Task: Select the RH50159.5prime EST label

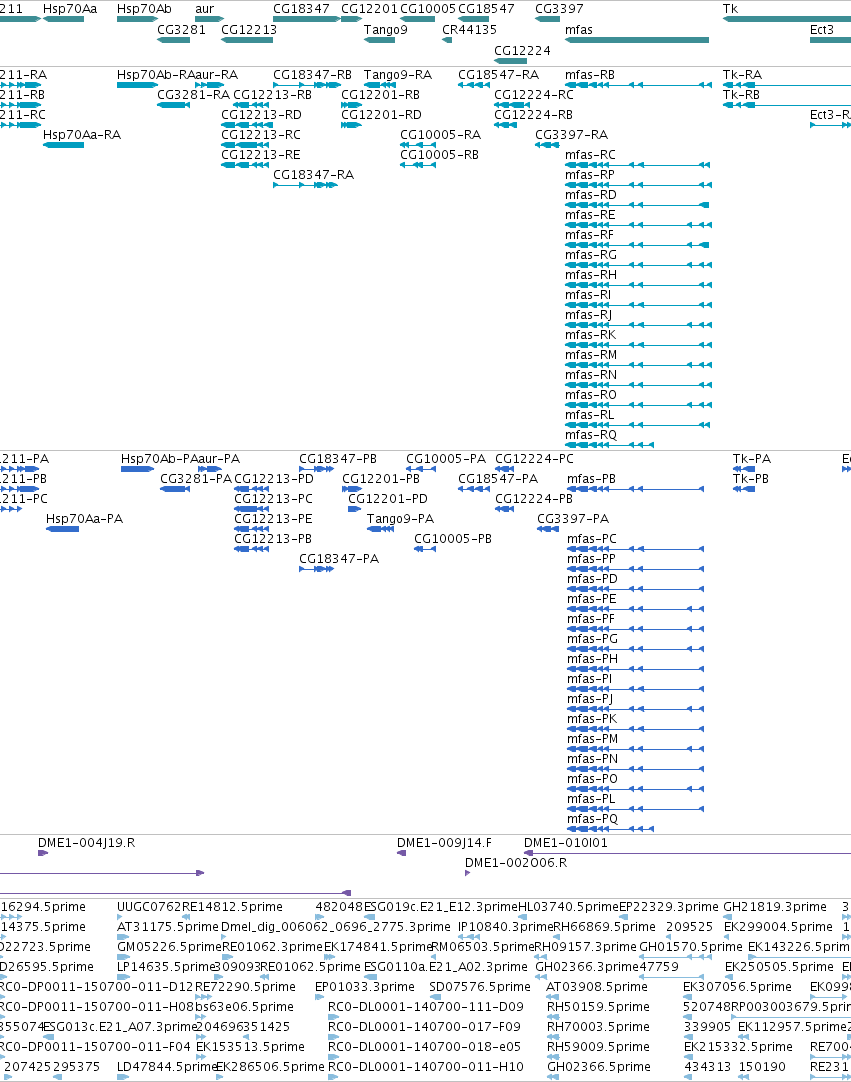Action: click(598, 1007)
